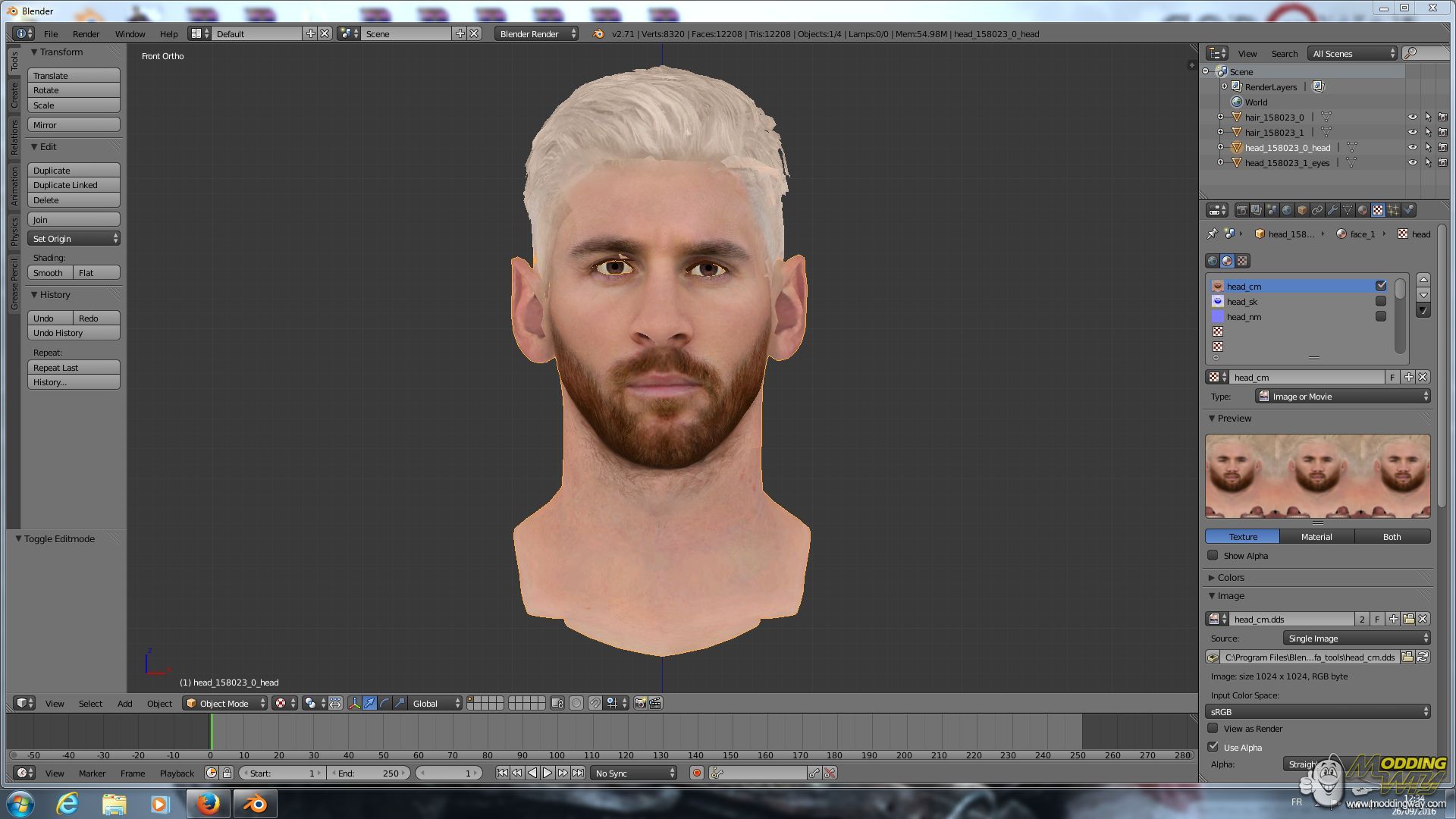Switch to World properties globe tab

point(1287,210)
